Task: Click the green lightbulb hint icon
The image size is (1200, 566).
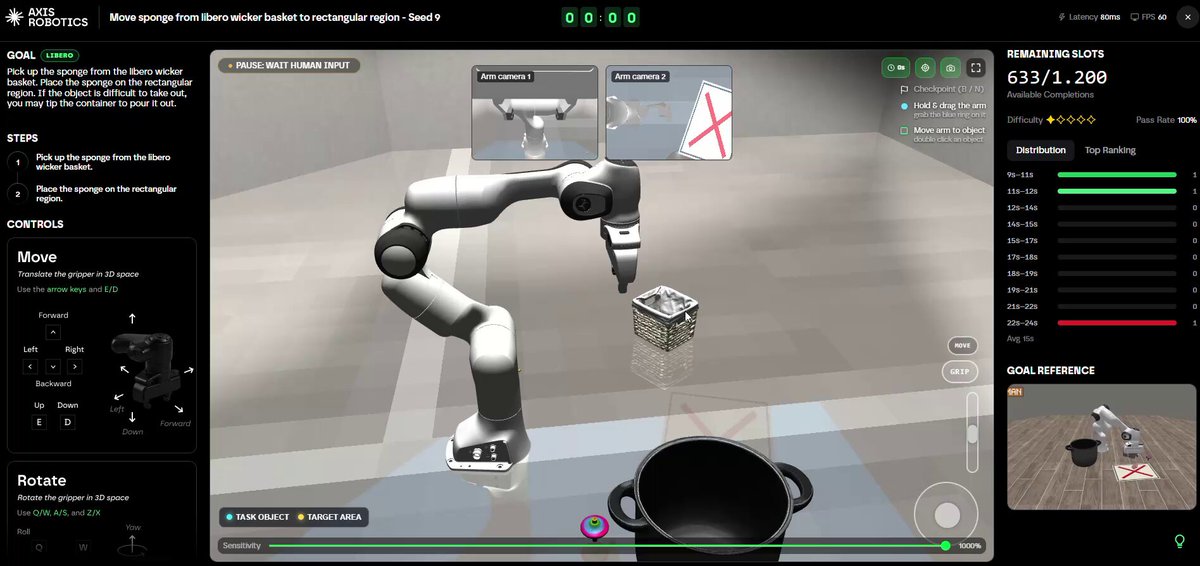Action: (1179, 541)
